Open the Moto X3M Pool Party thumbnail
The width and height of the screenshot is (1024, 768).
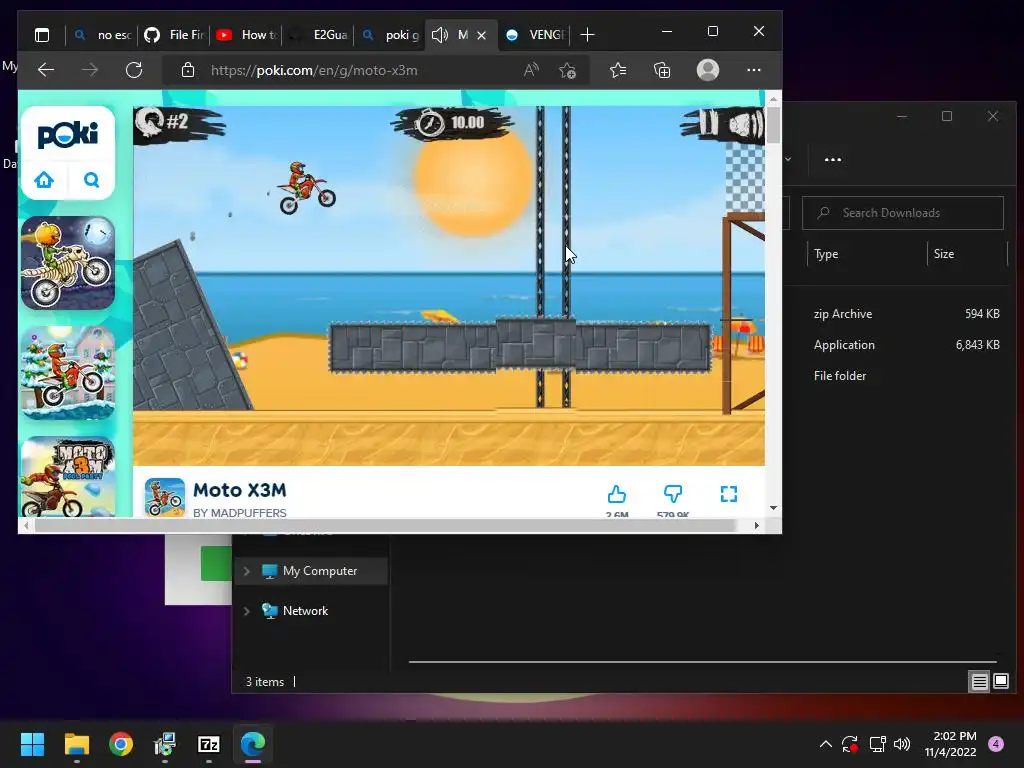pos(68,477)
